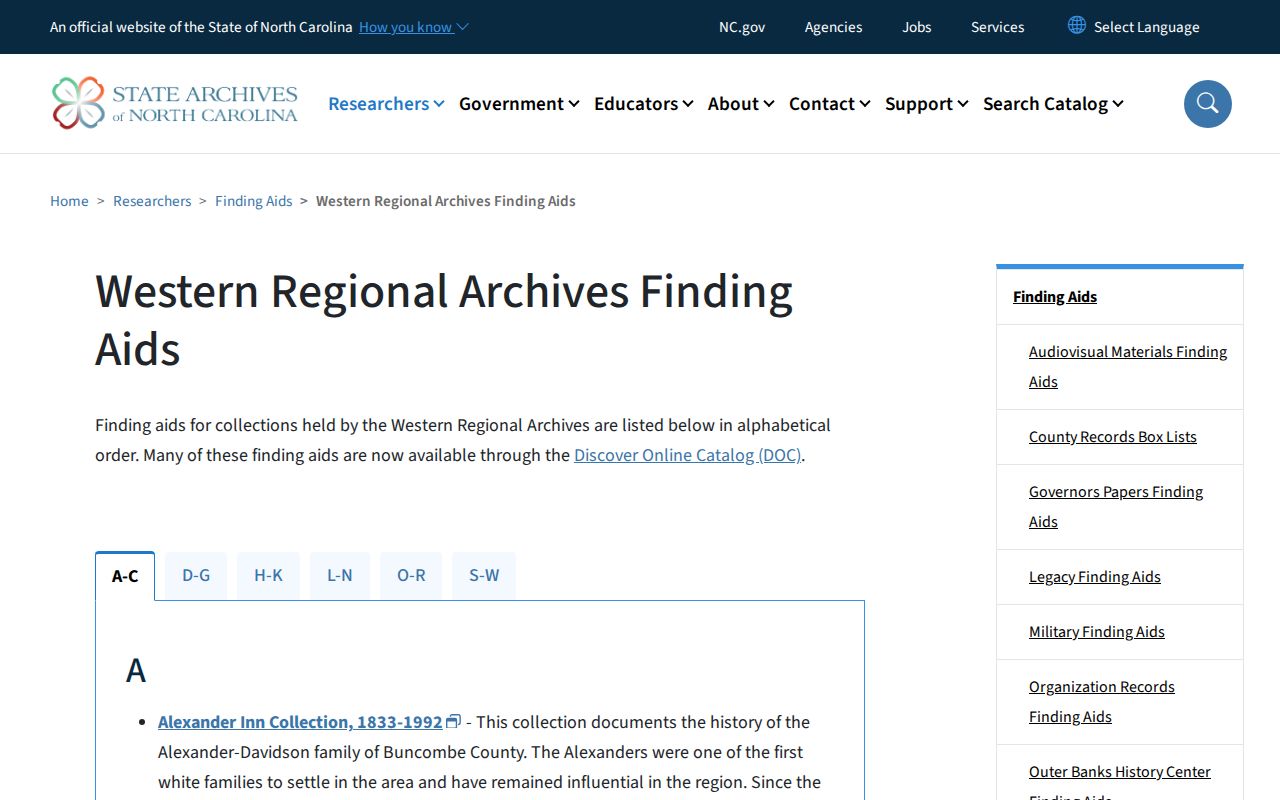
Task: Open the Agencies link in top bar
Action: [834, 27]
